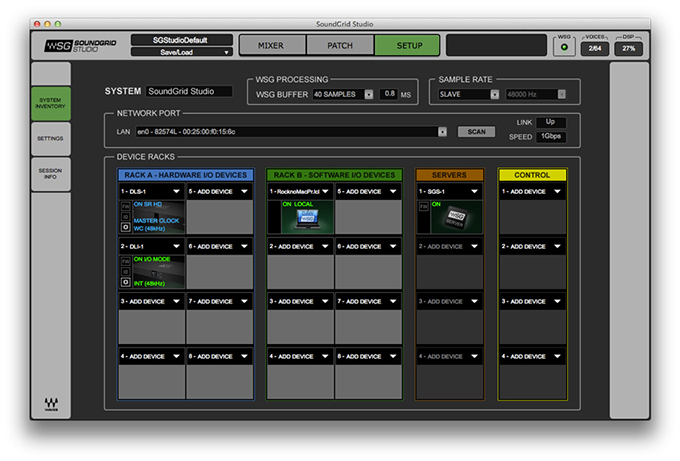Viewport: 680px width, 461px height.
Task: Click the LINK status value Up
Action: tap(550, 122)
